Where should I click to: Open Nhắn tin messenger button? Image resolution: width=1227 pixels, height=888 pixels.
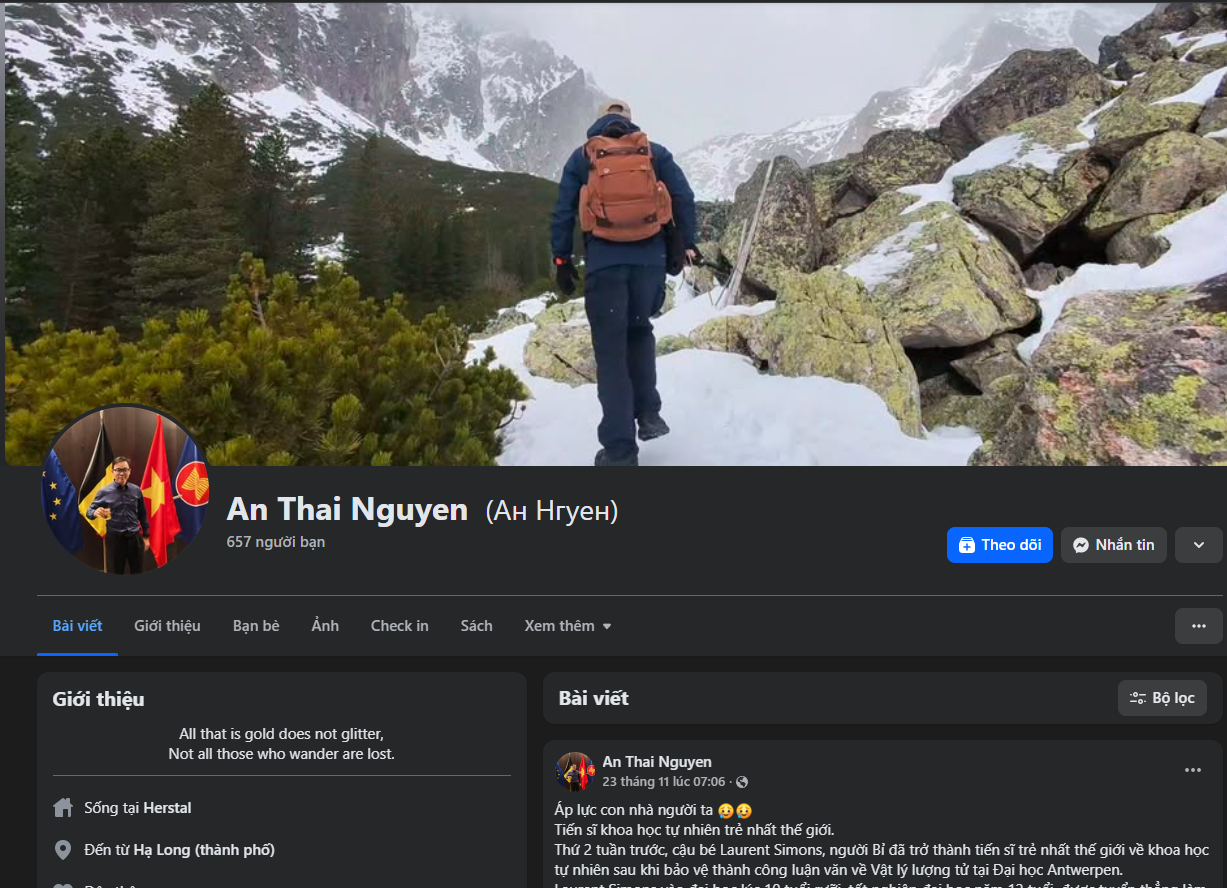[x=1113, y=545]
